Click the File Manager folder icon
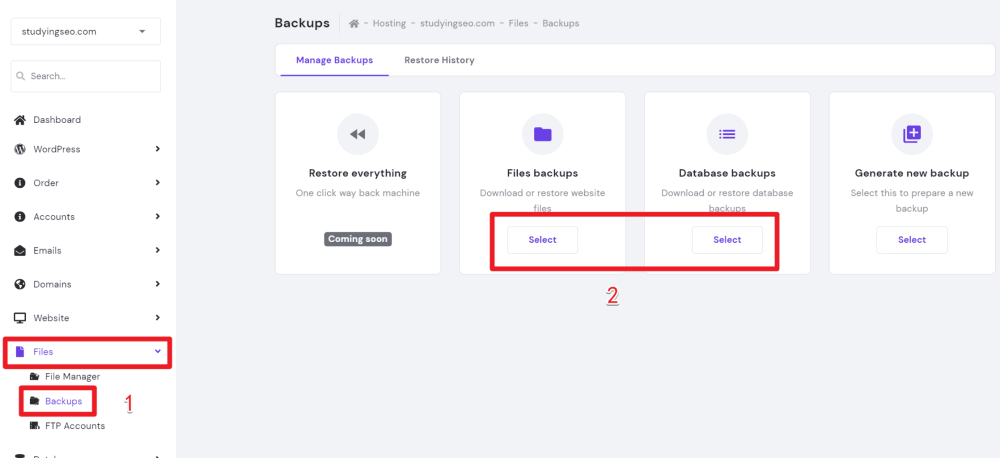This screenshot has width=1000, height=458. tap(34, 377)
